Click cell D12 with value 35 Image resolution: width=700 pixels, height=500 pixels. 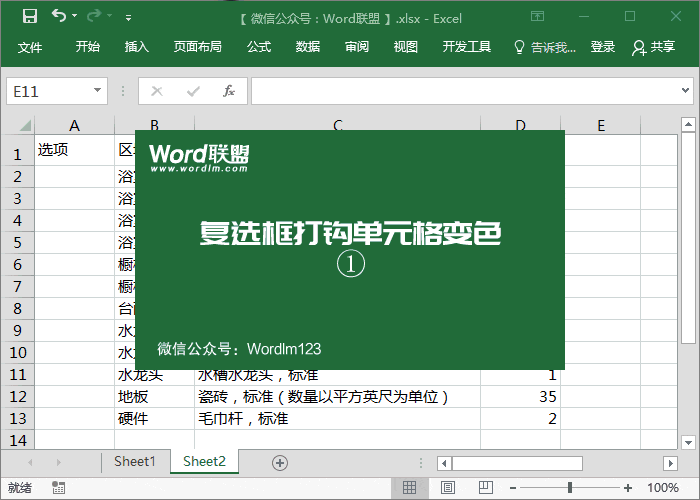521,396
